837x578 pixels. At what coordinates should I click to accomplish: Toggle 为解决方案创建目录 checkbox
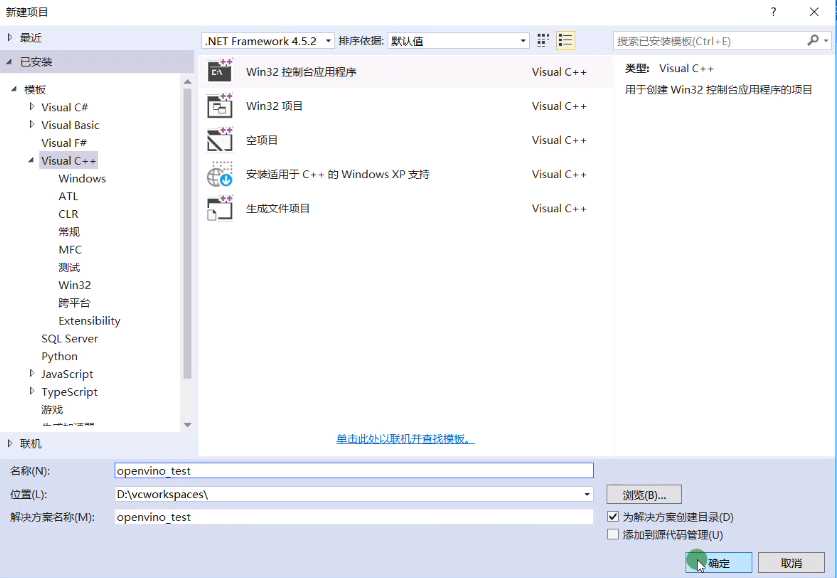tap(613, 517)
